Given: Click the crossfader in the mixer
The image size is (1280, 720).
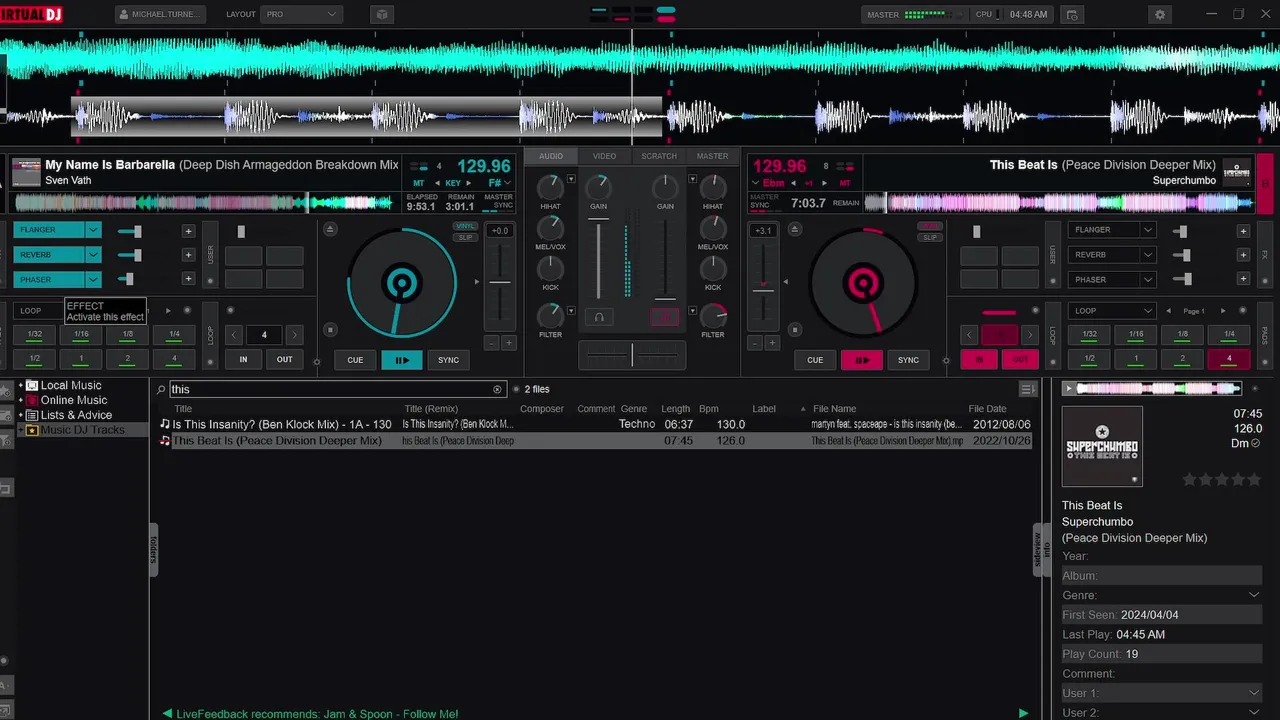Looking at the screenshot, I should pos(632,355).
